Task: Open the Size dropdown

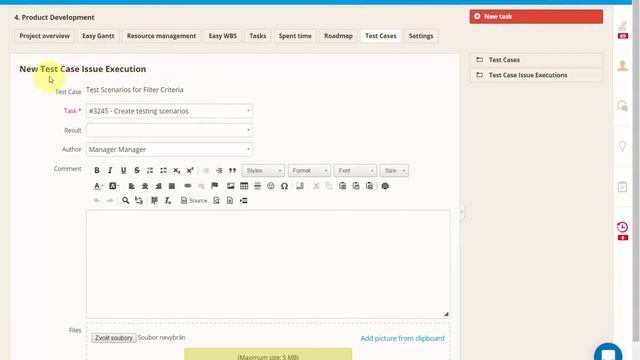Action: [x=394, y=171]
